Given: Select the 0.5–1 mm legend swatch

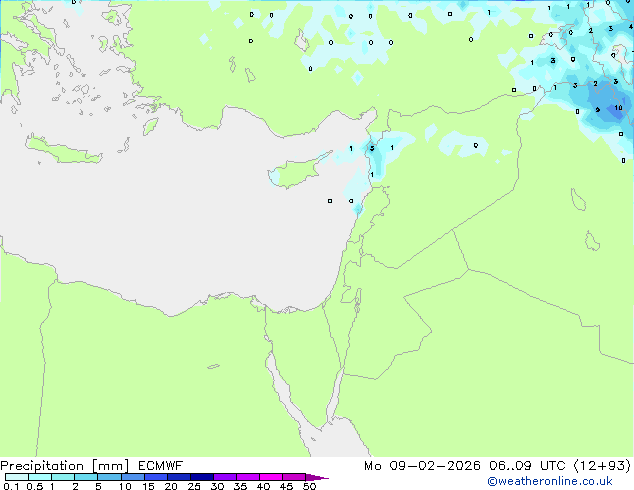Looking at the screenshot, I should coord(40,477).
